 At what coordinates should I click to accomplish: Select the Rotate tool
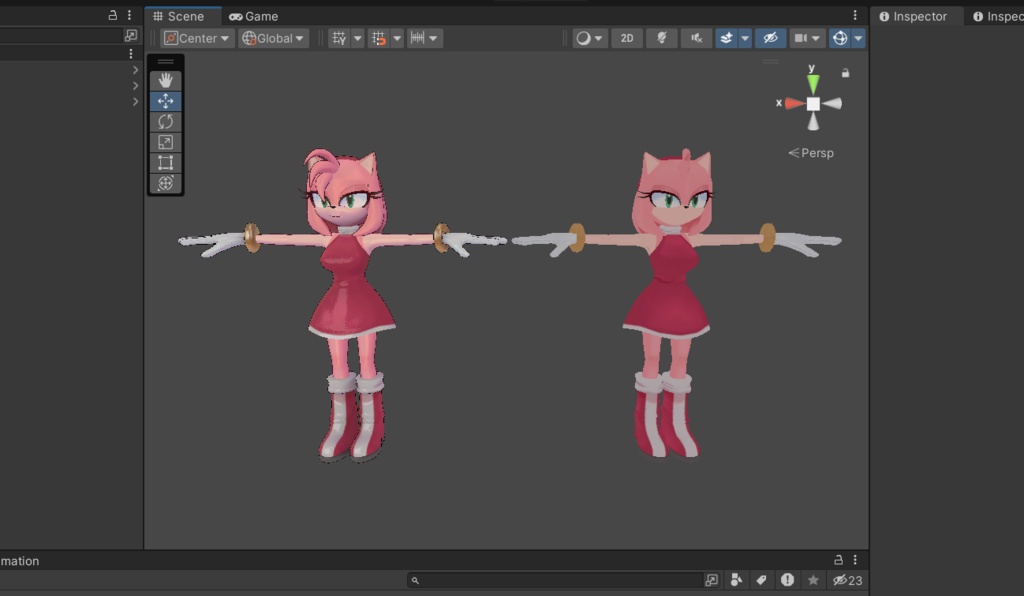click(164, 121)
